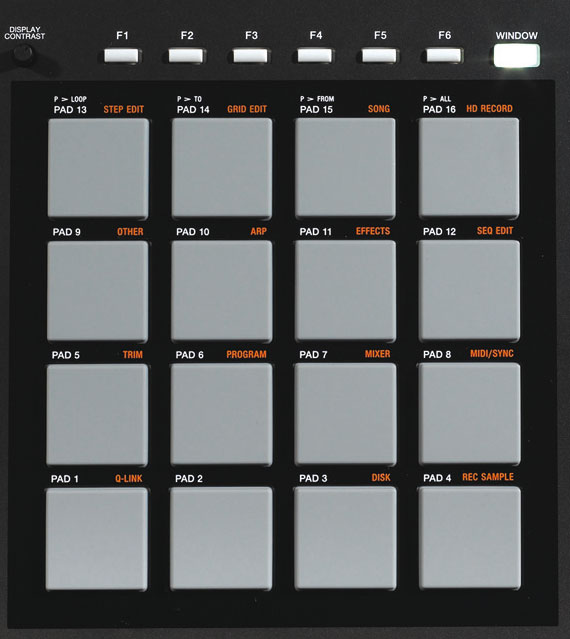Image resolution: width=570 pixels, height=639 pixels.
Task: Tap PAD 3 labeled DISK
Action: pos(345,538)
